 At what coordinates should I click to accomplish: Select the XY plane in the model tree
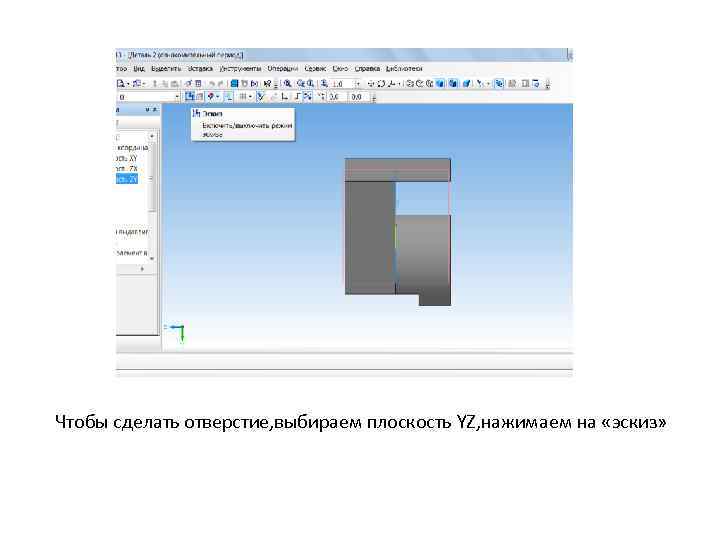pos(127,158)
